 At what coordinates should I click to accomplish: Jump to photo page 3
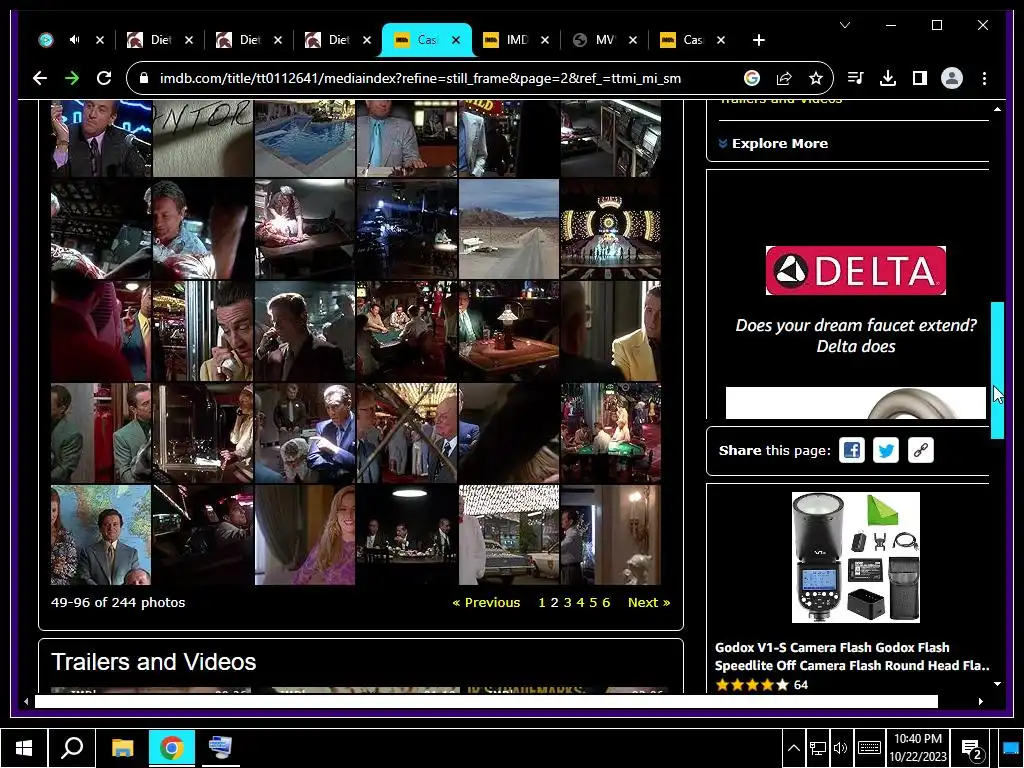[x=568, y=603]
